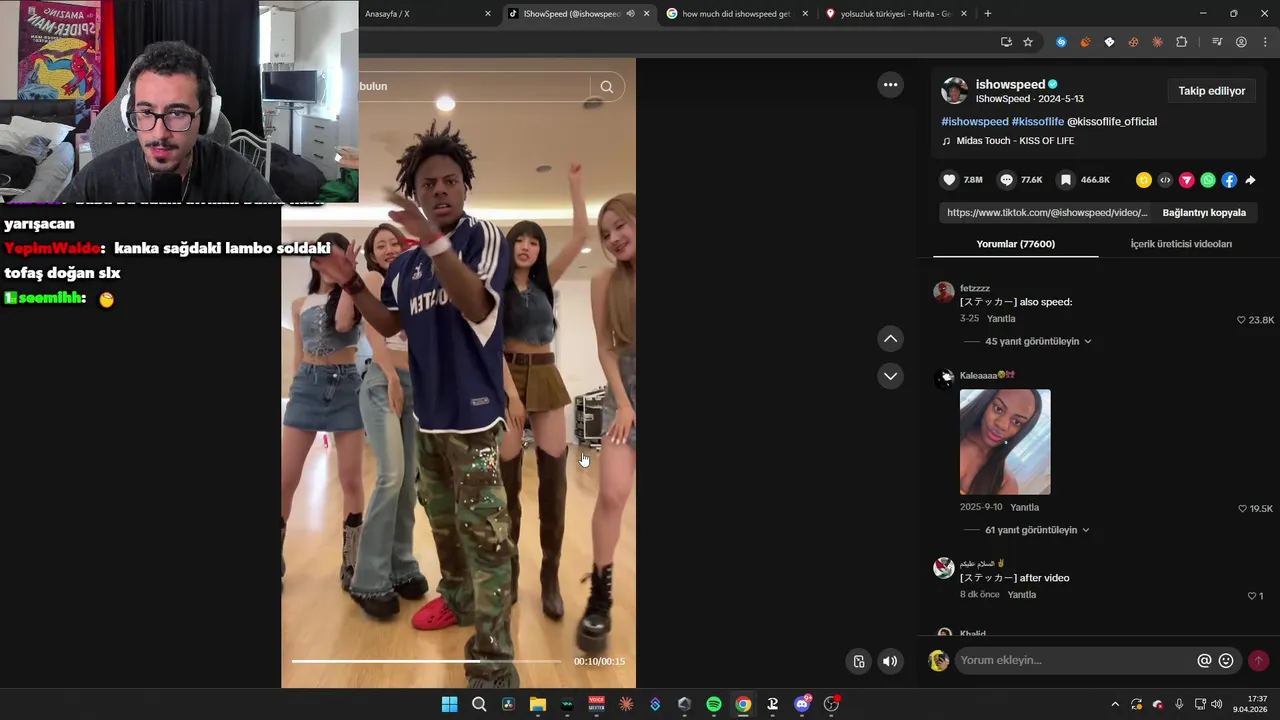Open the ishowspeed profile avatar
The height and width of the screenshot is (720, 1280).
point(955,91)
